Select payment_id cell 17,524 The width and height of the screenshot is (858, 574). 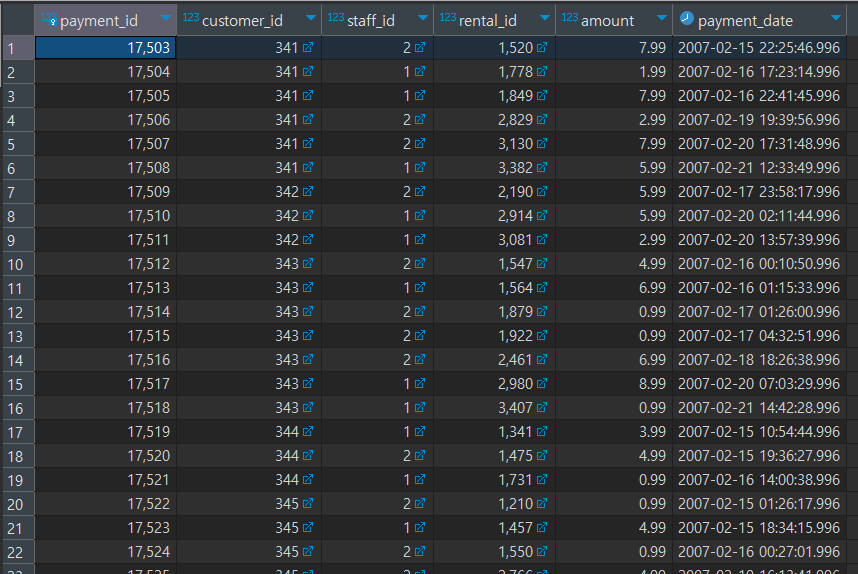click(106, 552)
